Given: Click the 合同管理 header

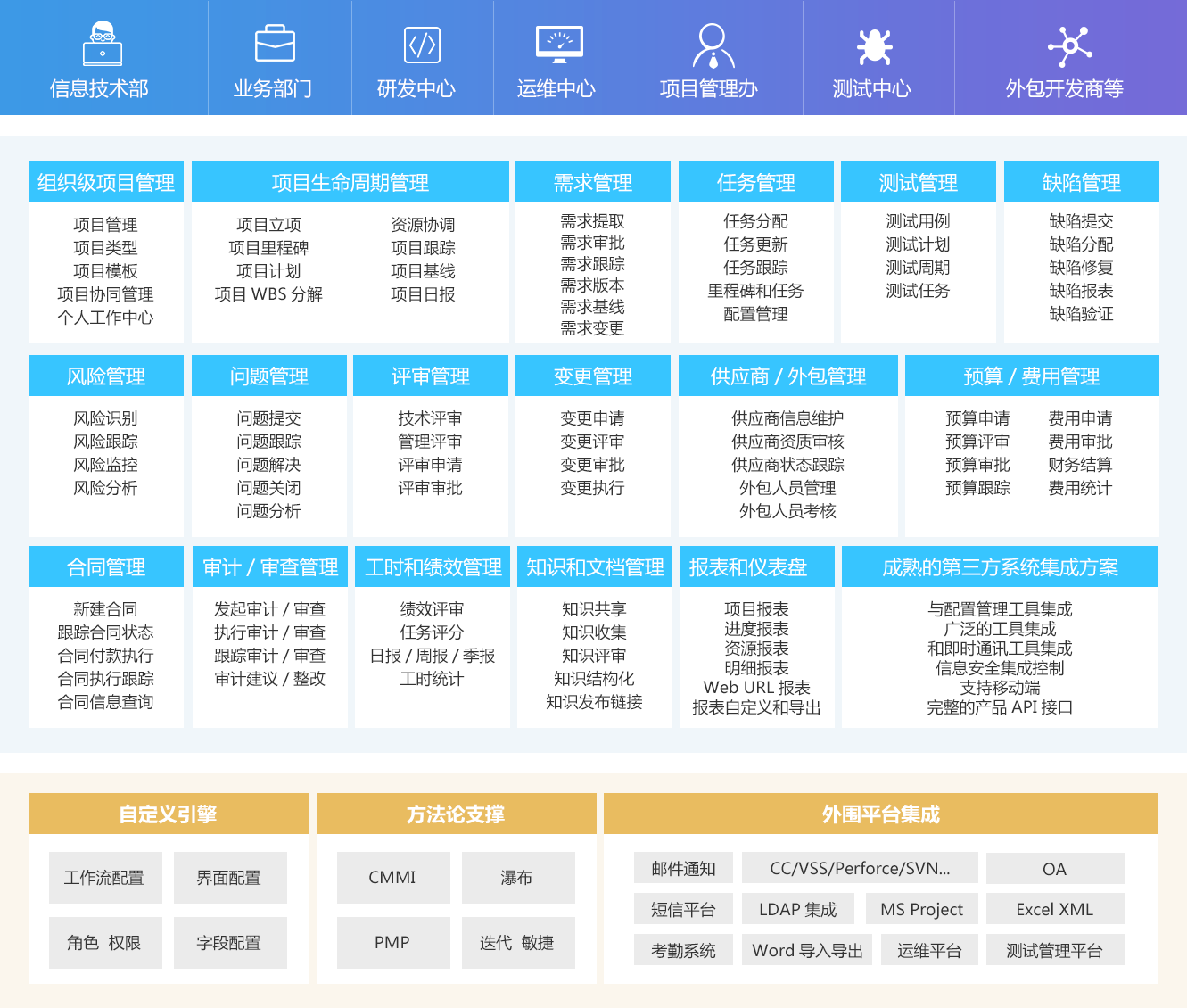Looking at the screenshot, I should tap(106, 566).
